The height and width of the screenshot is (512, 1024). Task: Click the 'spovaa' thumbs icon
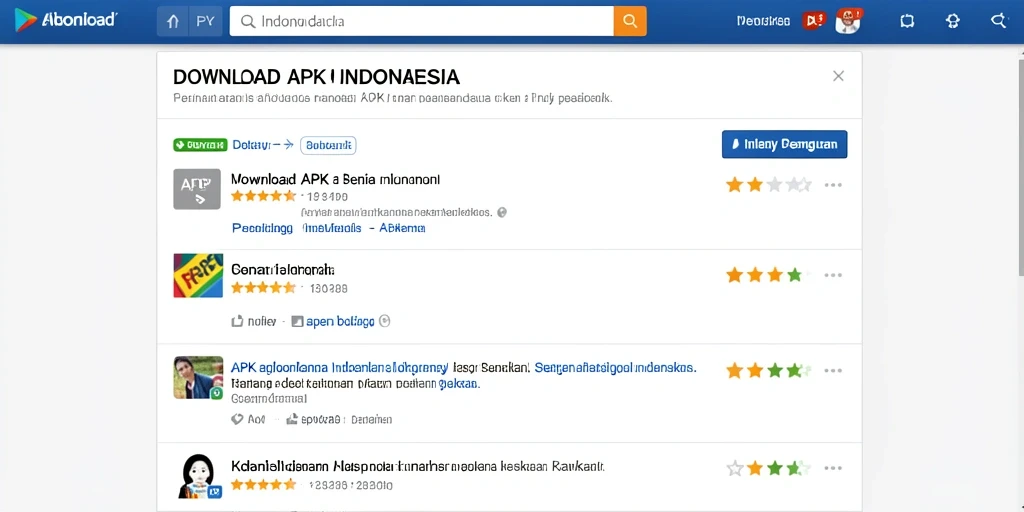pyautogui.click(x=292, y=419)
